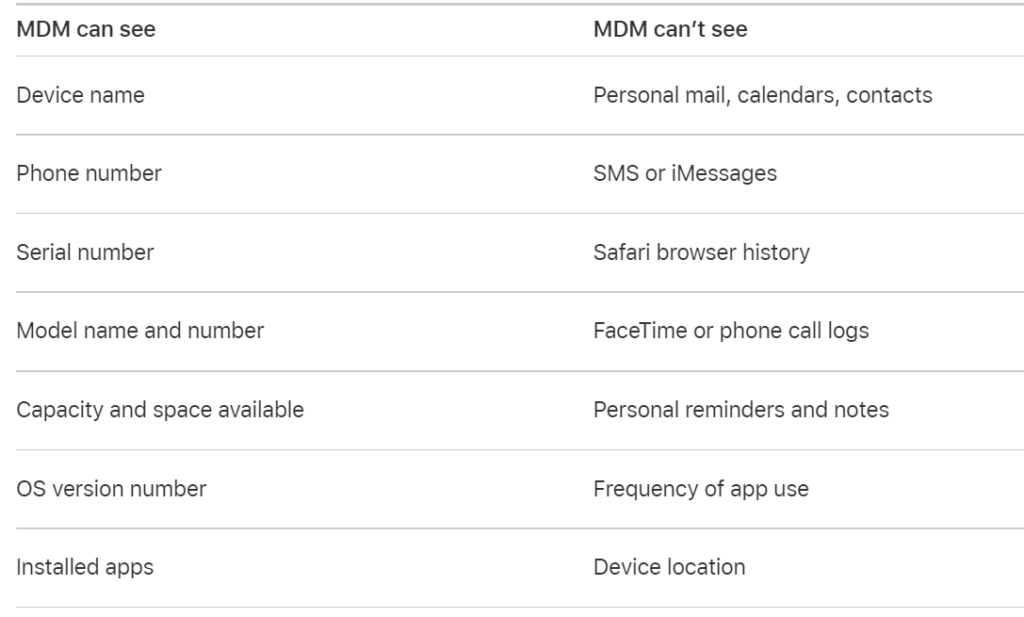This screenshot has height=617, width=1024.
Task: Click the word "contacts" in the first row
Action: tap(889, 95)
